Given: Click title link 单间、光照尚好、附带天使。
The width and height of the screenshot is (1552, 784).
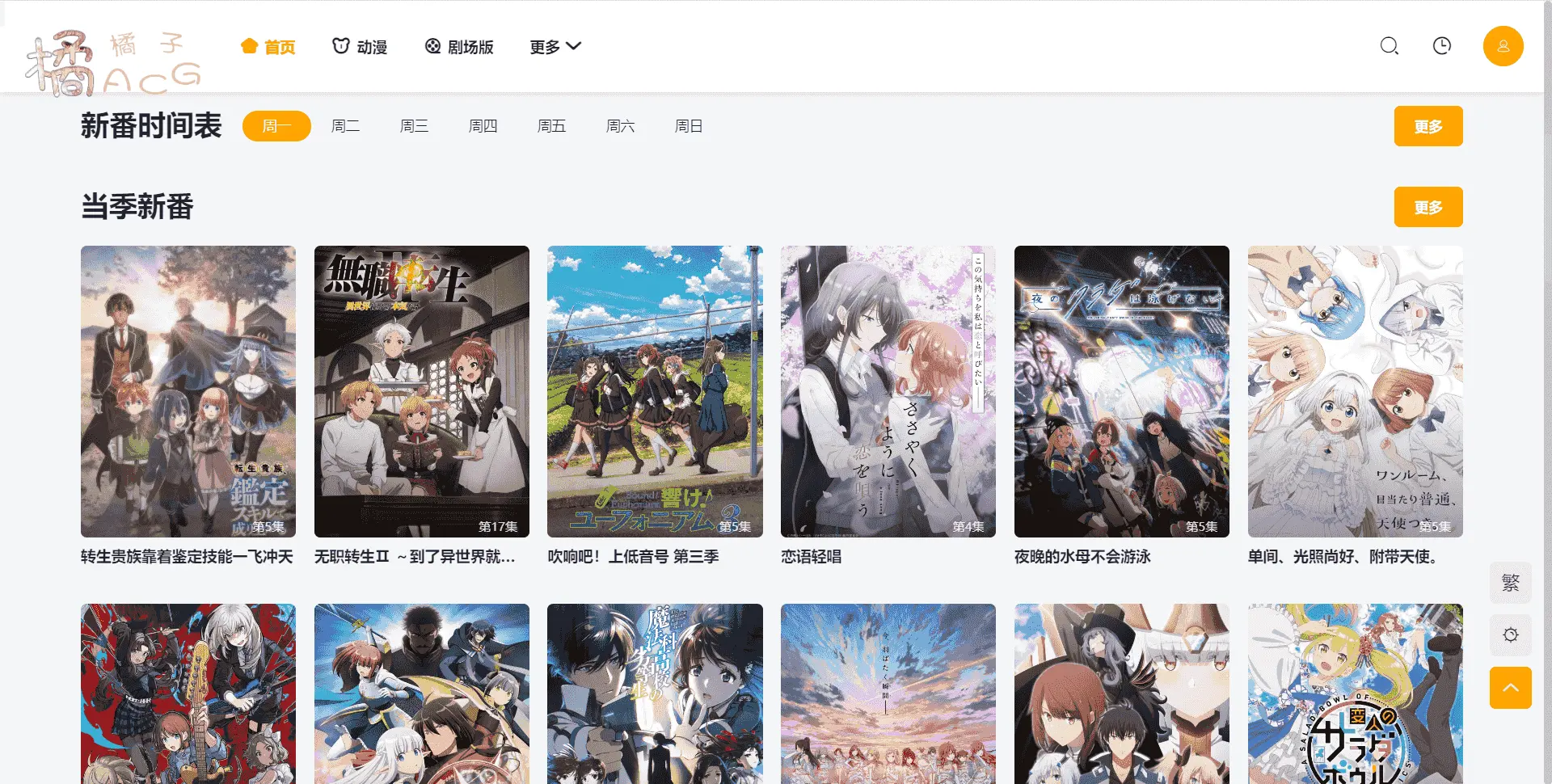Looking at the screenshot, I should 1344,557.
